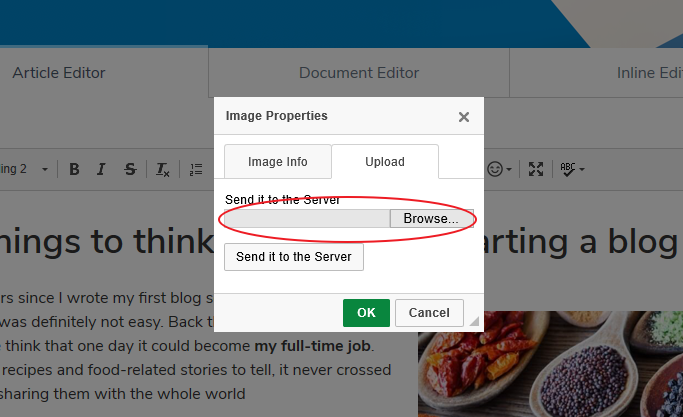Viewport: 683px width, 417px height.
Task: Open the spell check ABC menu
Action: point(568,169)
